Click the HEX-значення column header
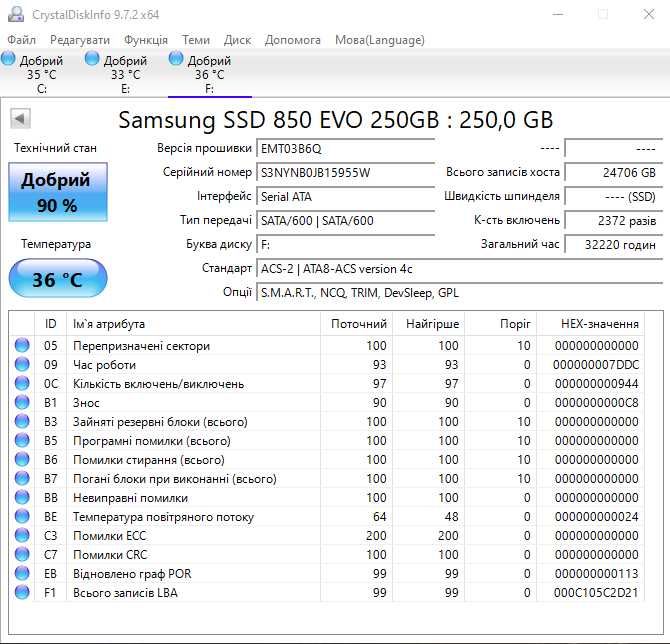Viewport: 670px width, 644px height. click(x=591, y=323)
